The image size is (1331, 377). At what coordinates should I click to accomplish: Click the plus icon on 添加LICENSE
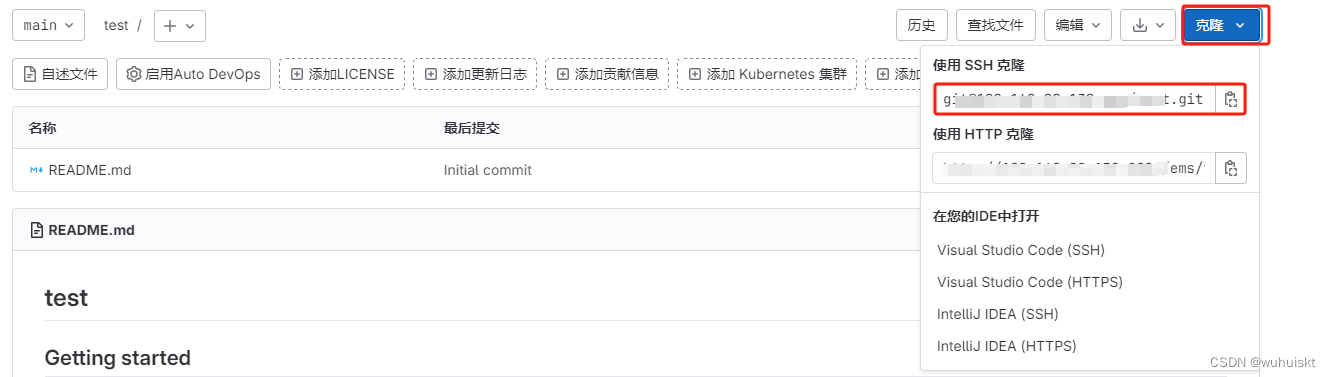tap(297, 74)
